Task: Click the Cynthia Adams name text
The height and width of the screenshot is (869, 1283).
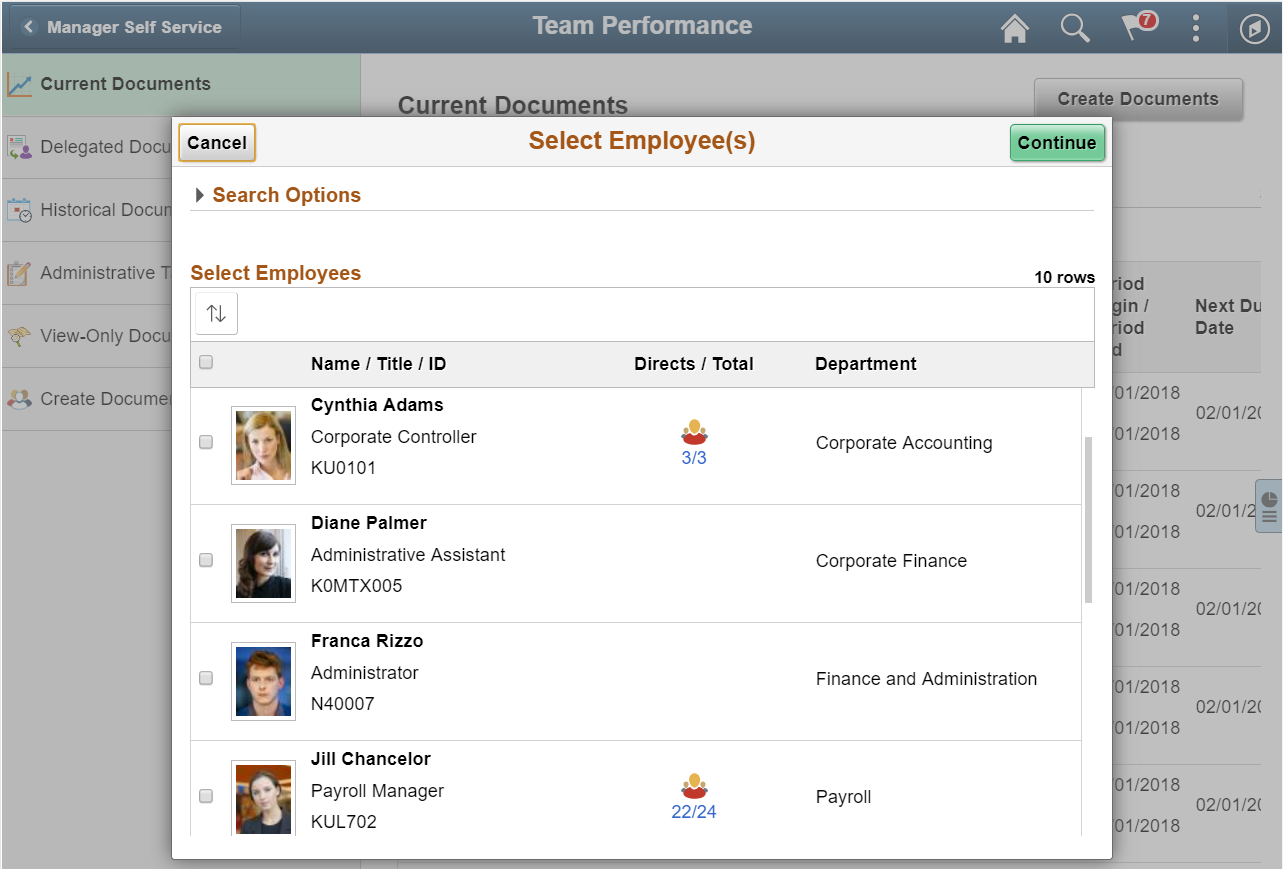Action: coord(377,405)
